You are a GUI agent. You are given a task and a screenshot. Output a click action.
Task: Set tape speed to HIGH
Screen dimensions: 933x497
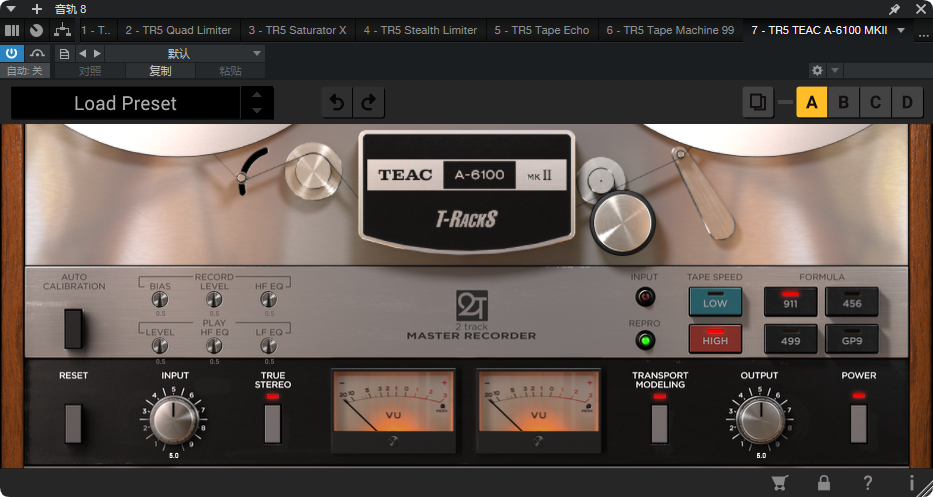click(715, 339)
